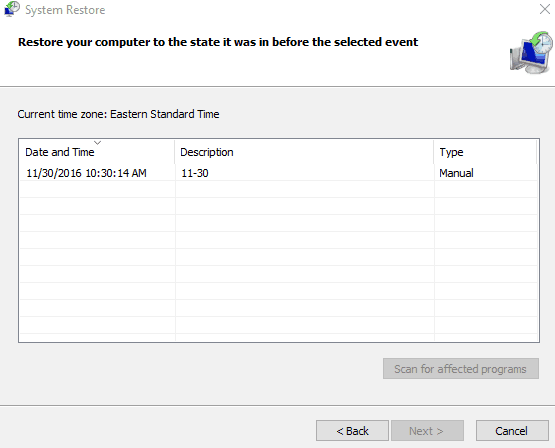Click the Manual type cell

[x=456, y=173]
